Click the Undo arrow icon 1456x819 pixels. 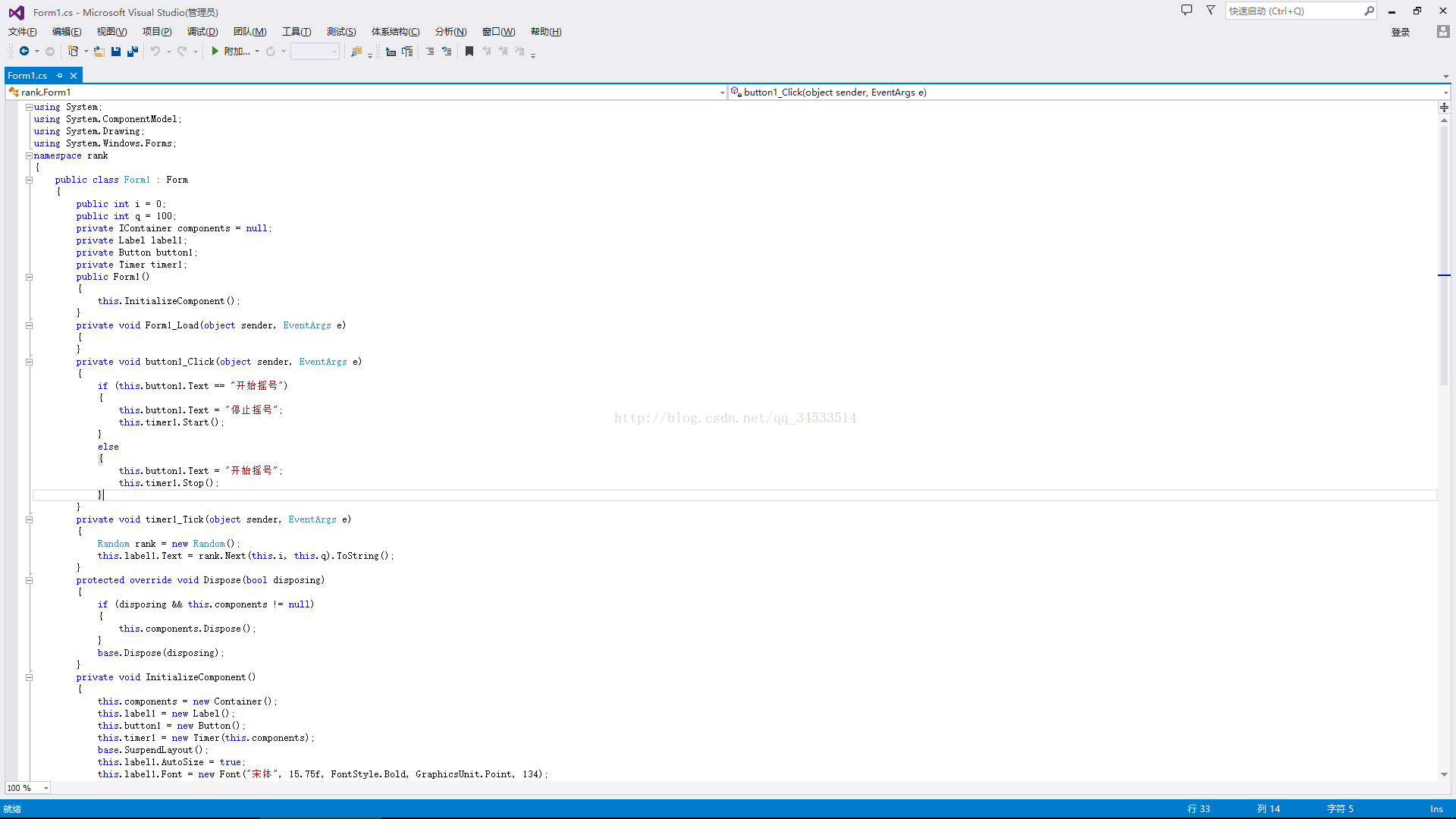click(x=155, y=52)
